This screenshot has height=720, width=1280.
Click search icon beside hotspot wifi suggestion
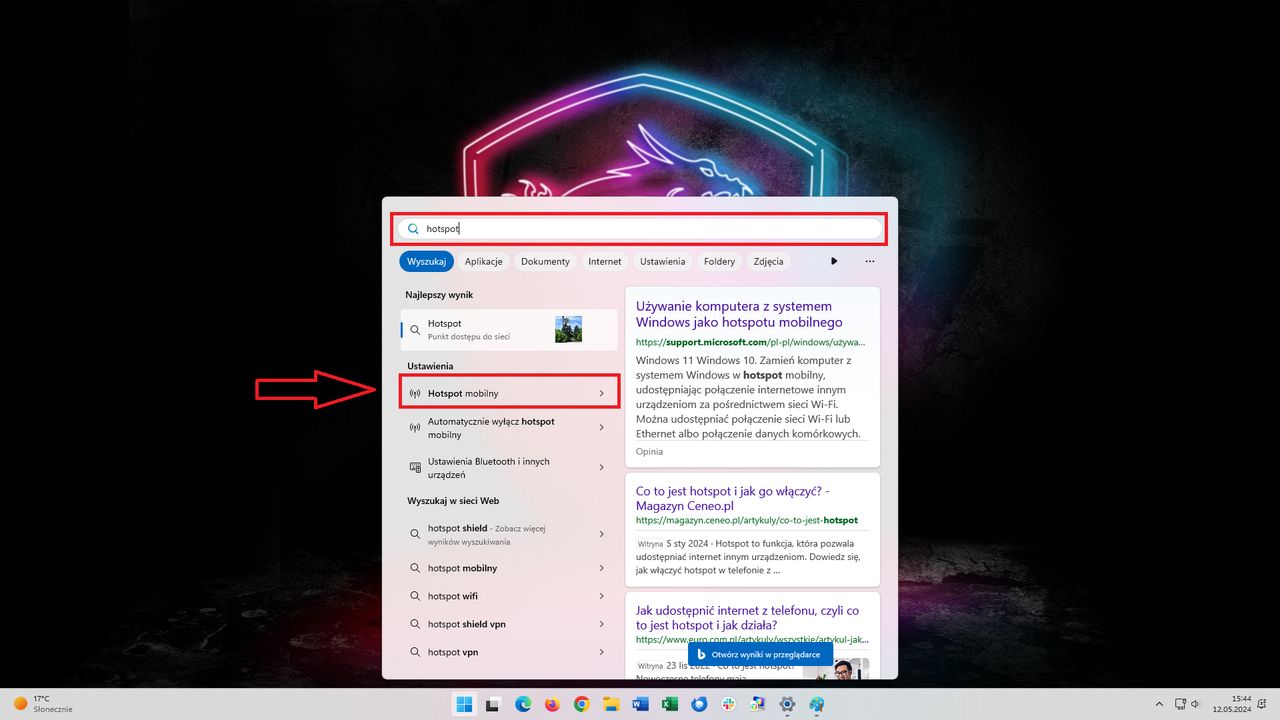[x=415, y=596]
